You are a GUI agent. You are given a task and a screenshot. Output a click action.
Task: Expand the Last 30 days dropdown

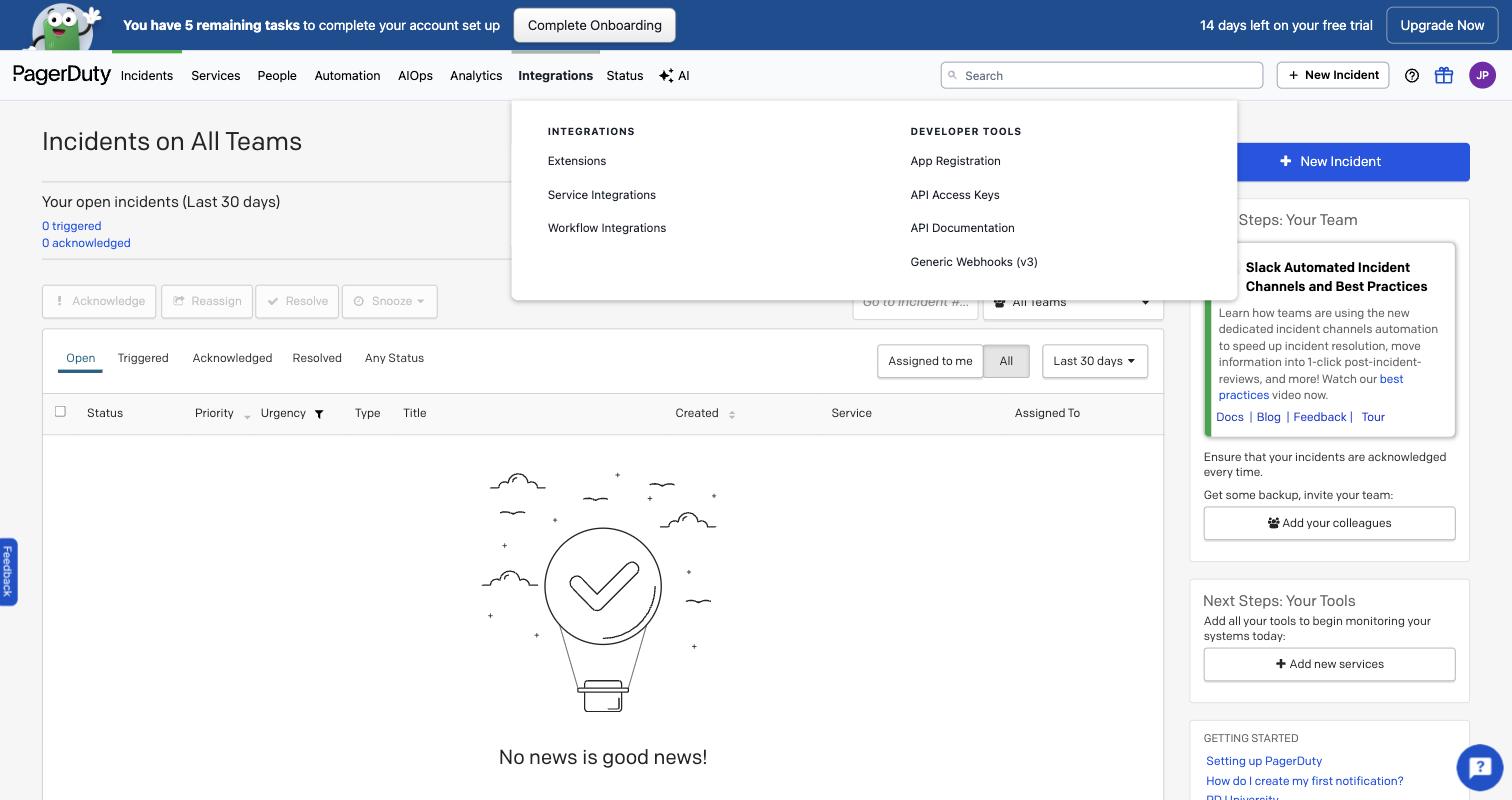pos(1095,361)
